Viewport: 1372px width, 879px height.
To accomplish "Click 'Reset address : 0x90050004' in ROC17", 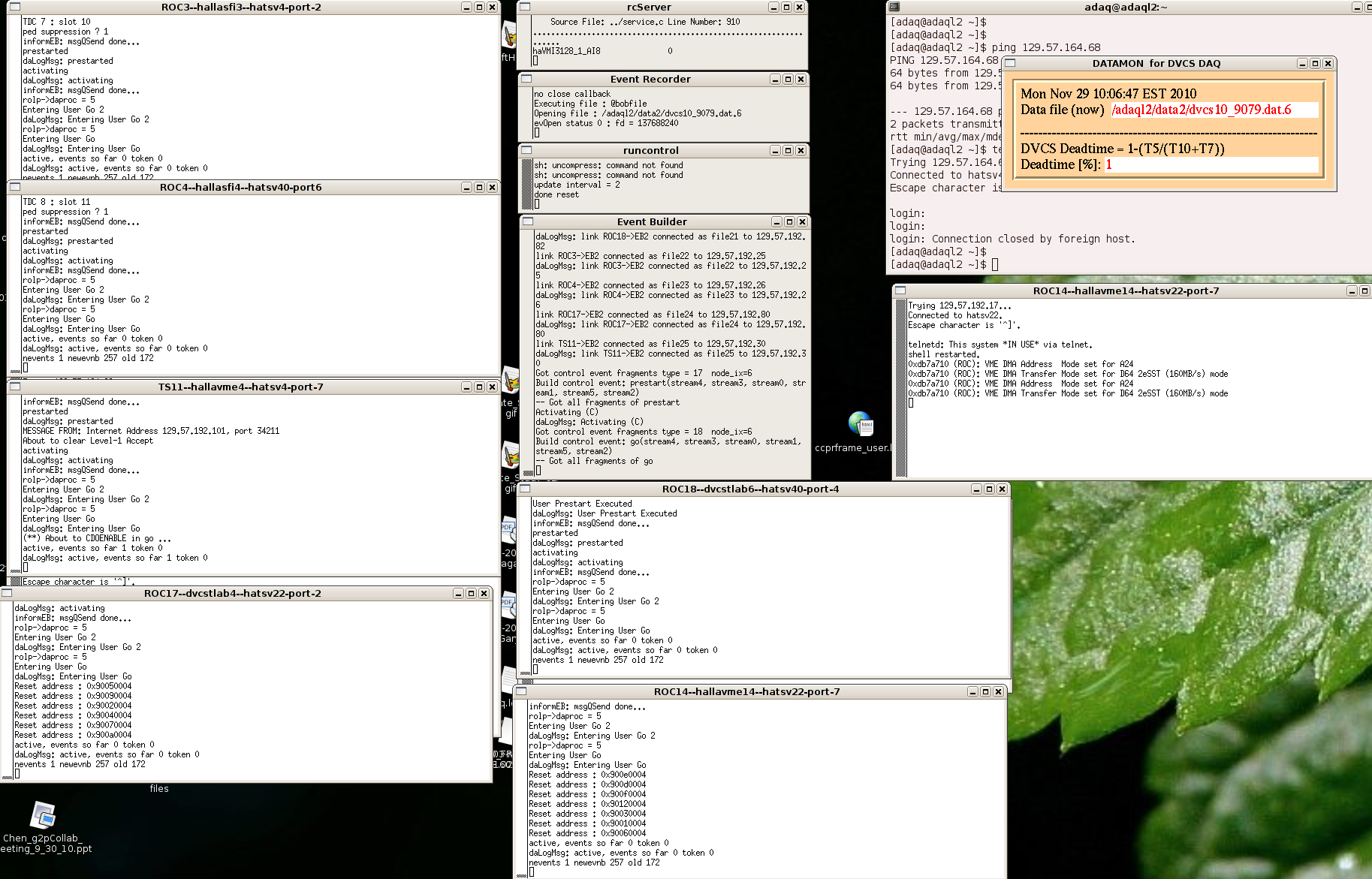I will (73, 686).
